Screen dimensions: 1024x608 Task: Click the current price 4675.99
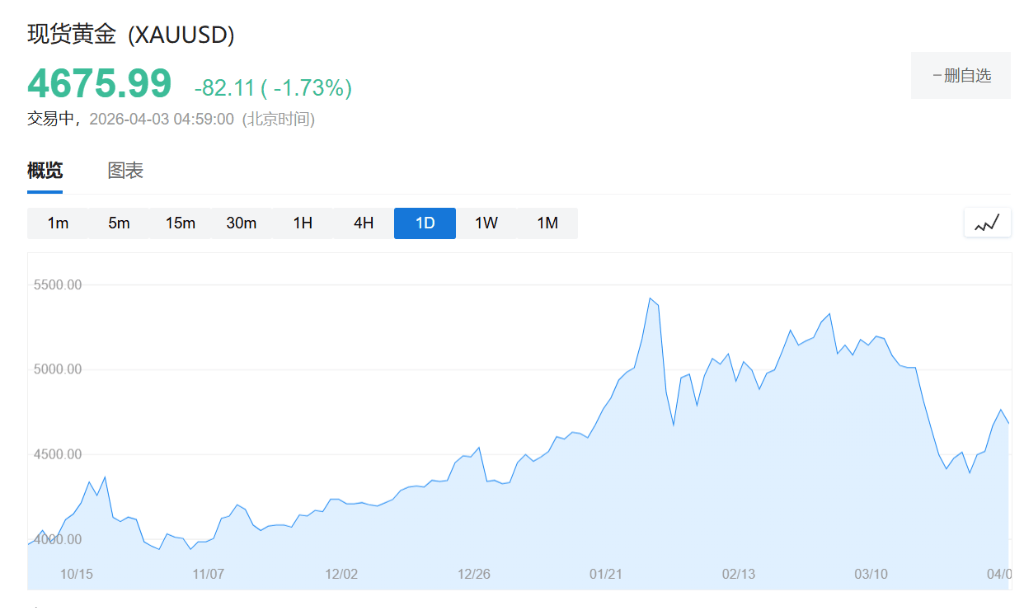point(100,83)
